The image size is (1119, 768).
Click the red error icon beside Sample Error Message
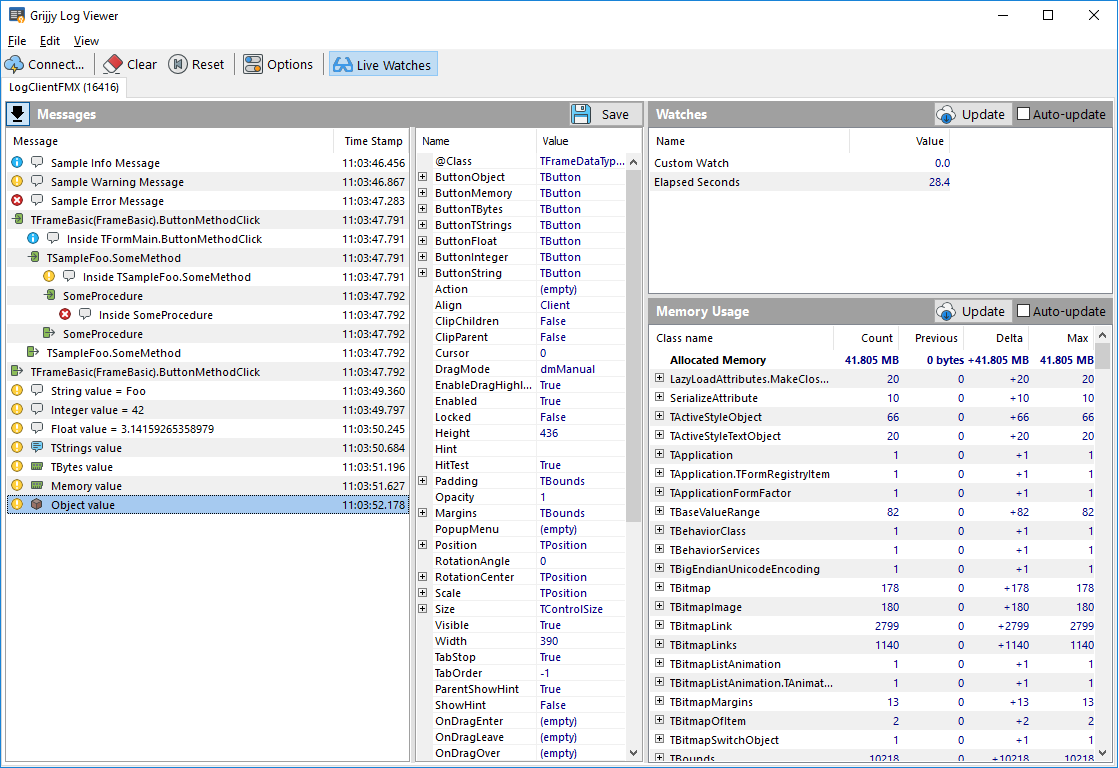click(x=17, y=201)
